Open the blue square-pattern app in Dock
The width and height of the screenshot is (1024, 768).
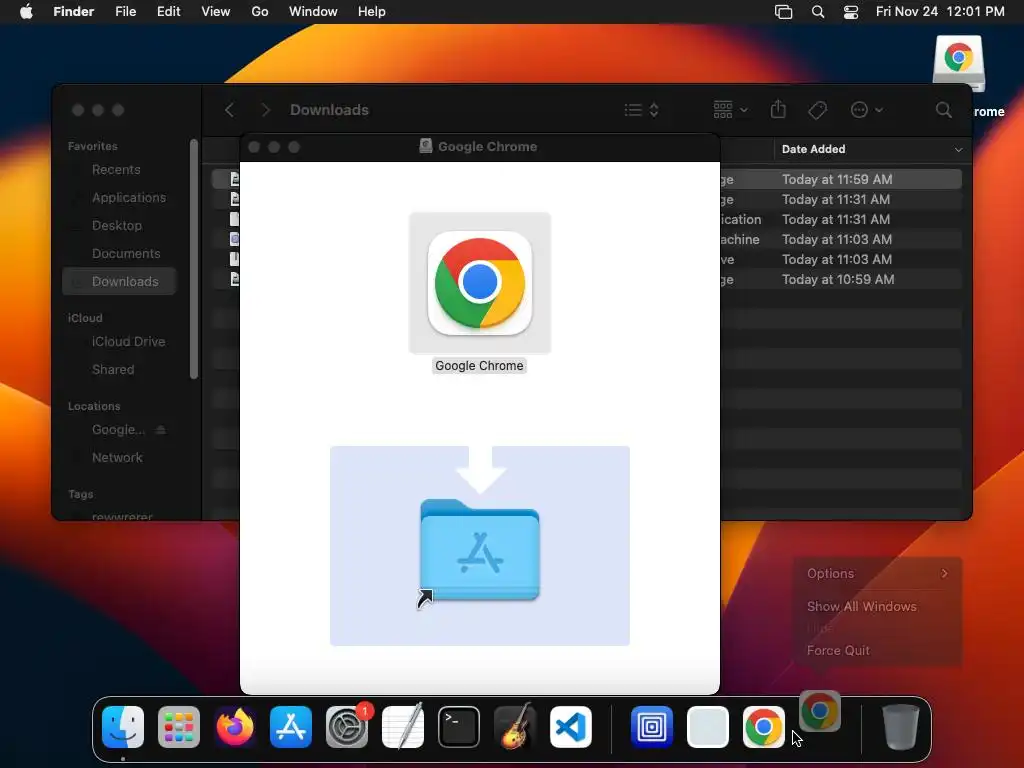(x=652, y=727)
